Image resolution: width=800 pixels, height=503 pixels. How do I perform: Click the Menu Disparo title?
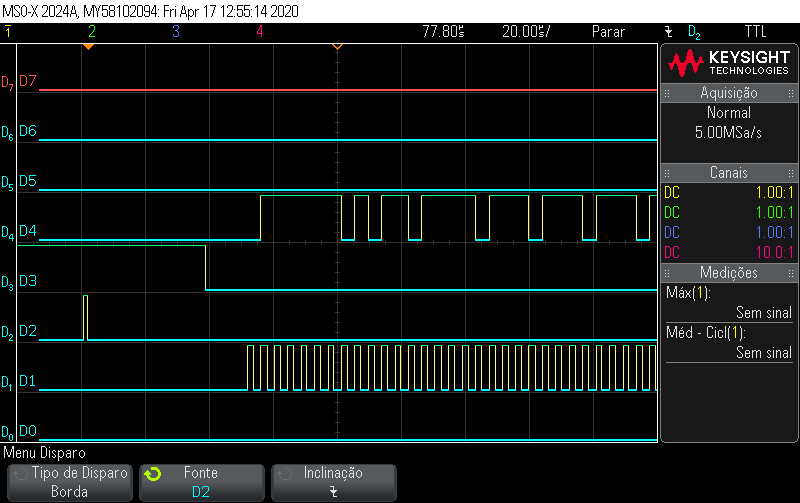tap(44, 453)
